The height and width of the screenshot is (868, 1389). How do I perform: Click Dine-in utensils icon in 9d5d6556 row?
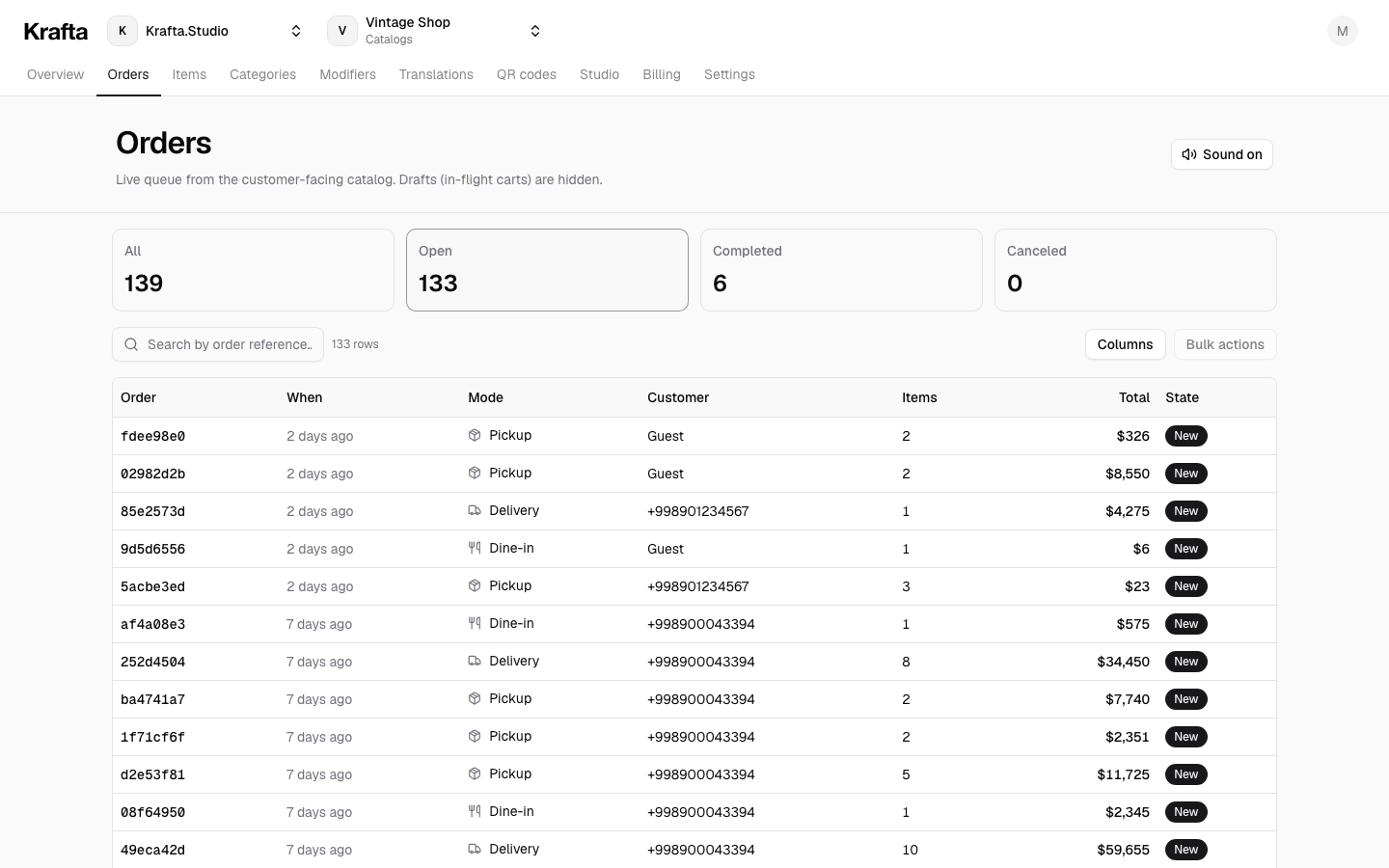click(475, 548)
